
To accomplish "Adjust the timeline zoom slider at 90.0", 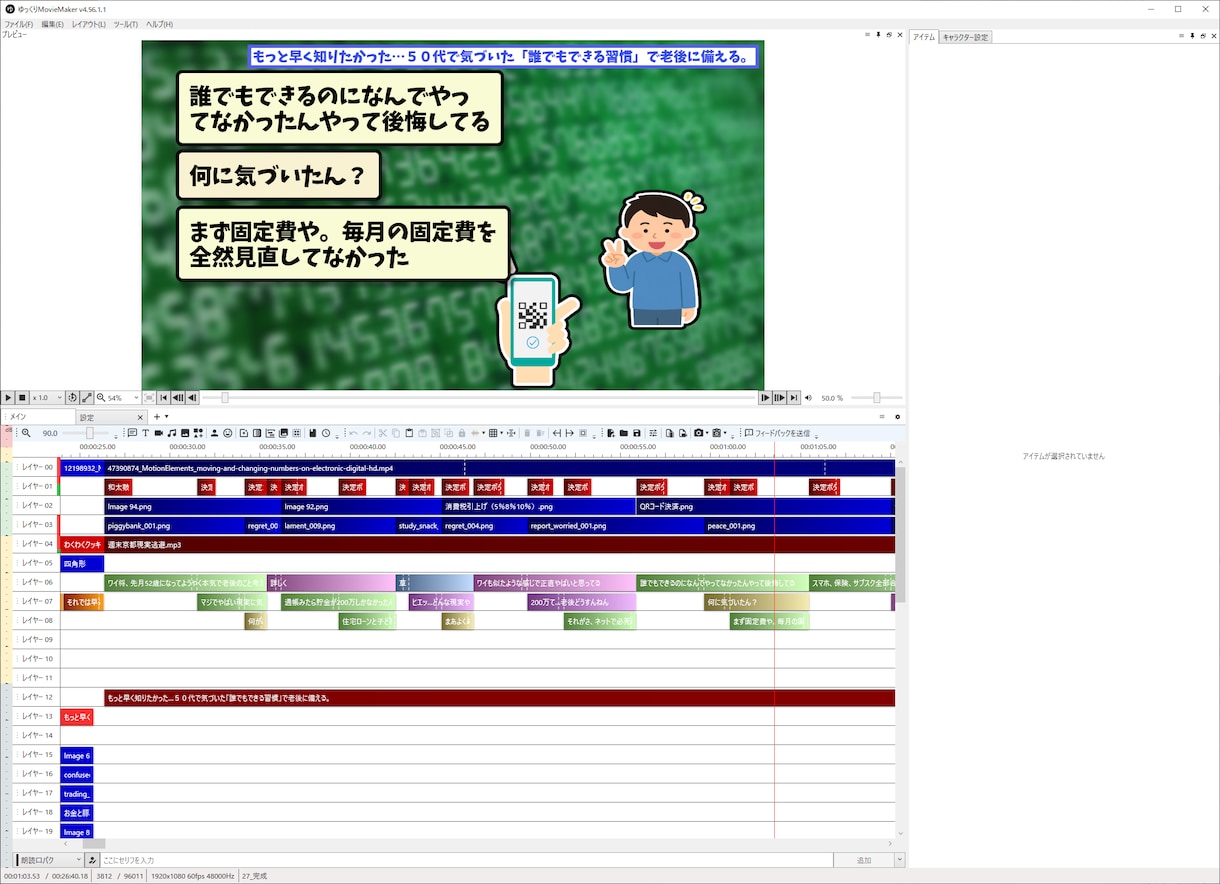I will click(x=91, y=433).
